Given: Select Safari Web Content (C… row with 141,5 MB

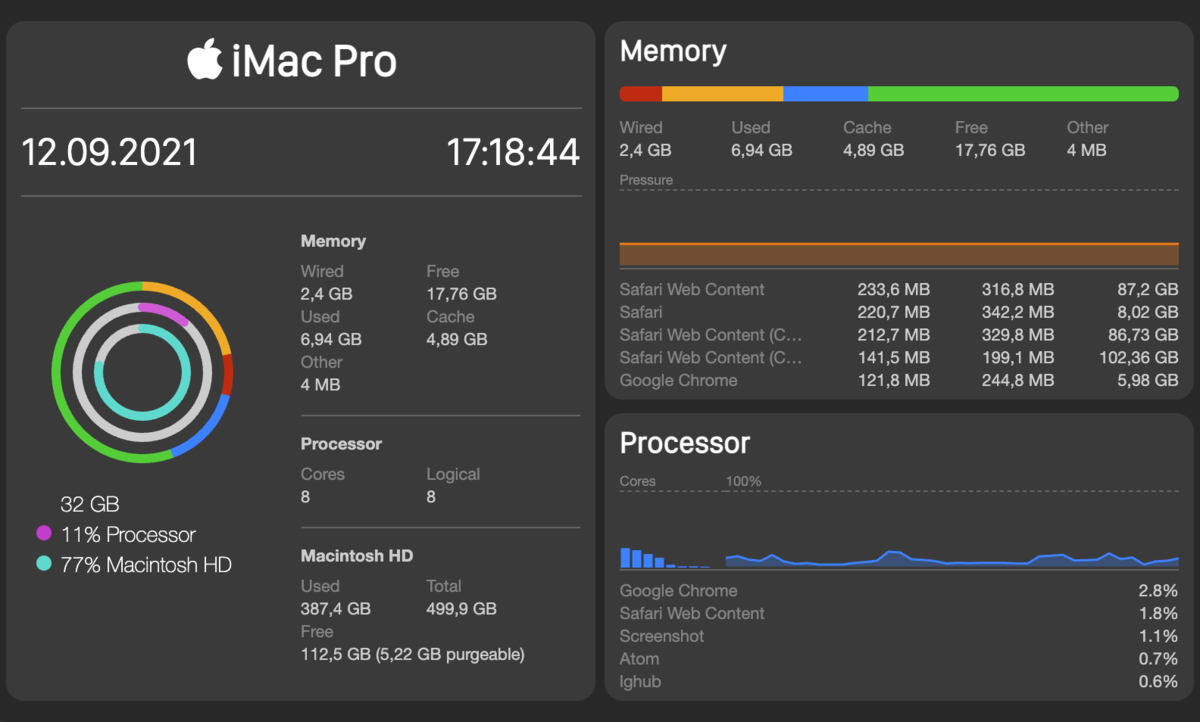Looking at the screenshot, I should click(899, 357).
